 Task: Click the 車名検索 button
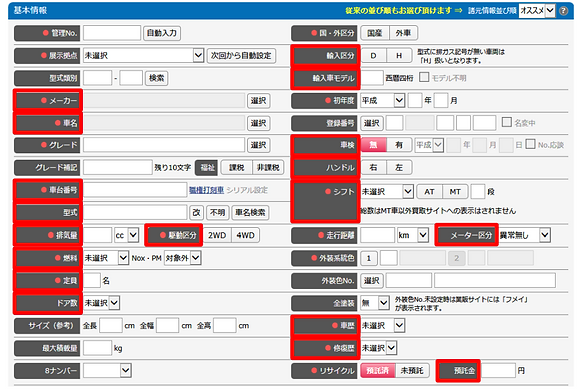point(250,212)
